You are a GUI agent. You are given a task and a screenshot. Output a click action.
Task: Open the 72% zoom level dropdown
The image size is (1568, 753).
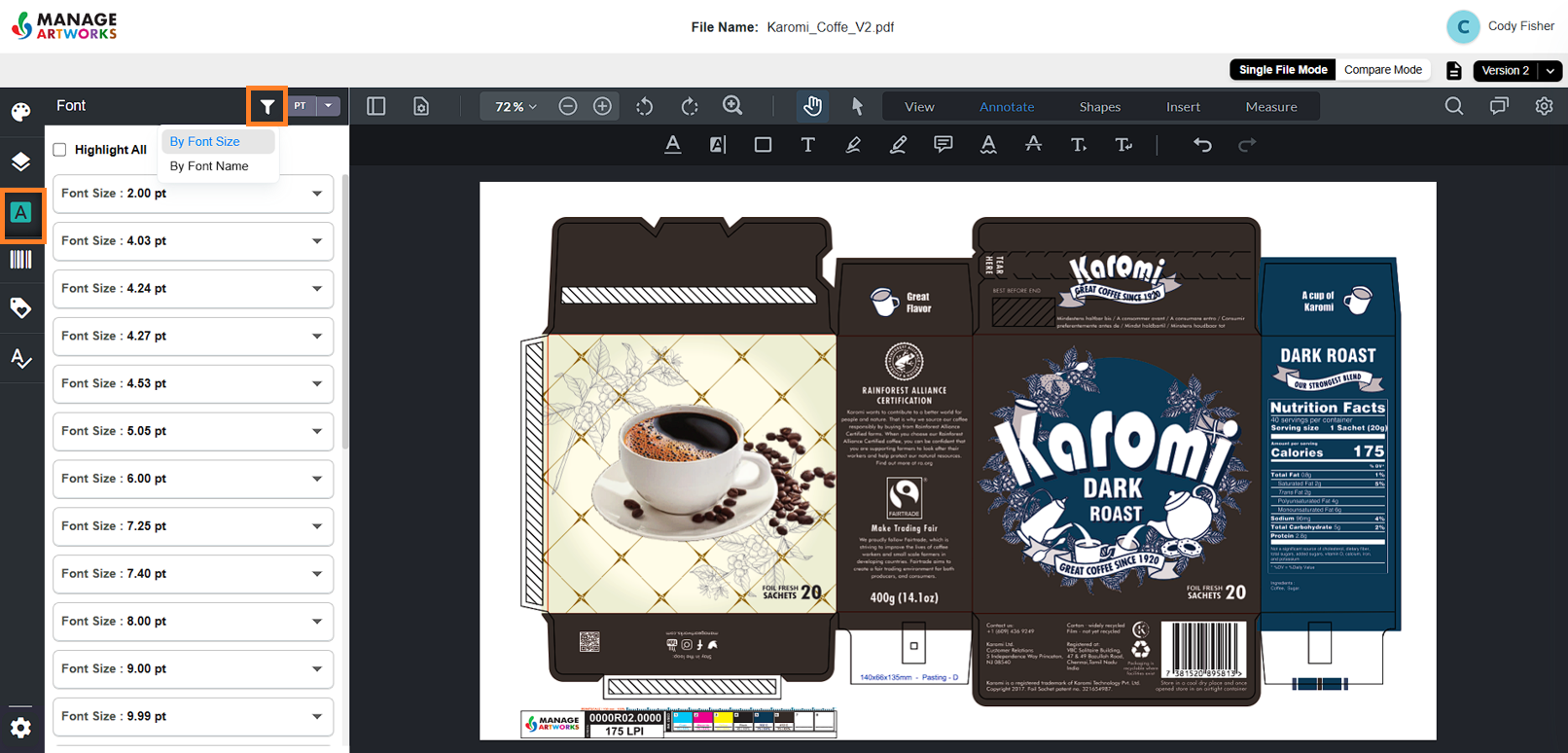[516, 106]
